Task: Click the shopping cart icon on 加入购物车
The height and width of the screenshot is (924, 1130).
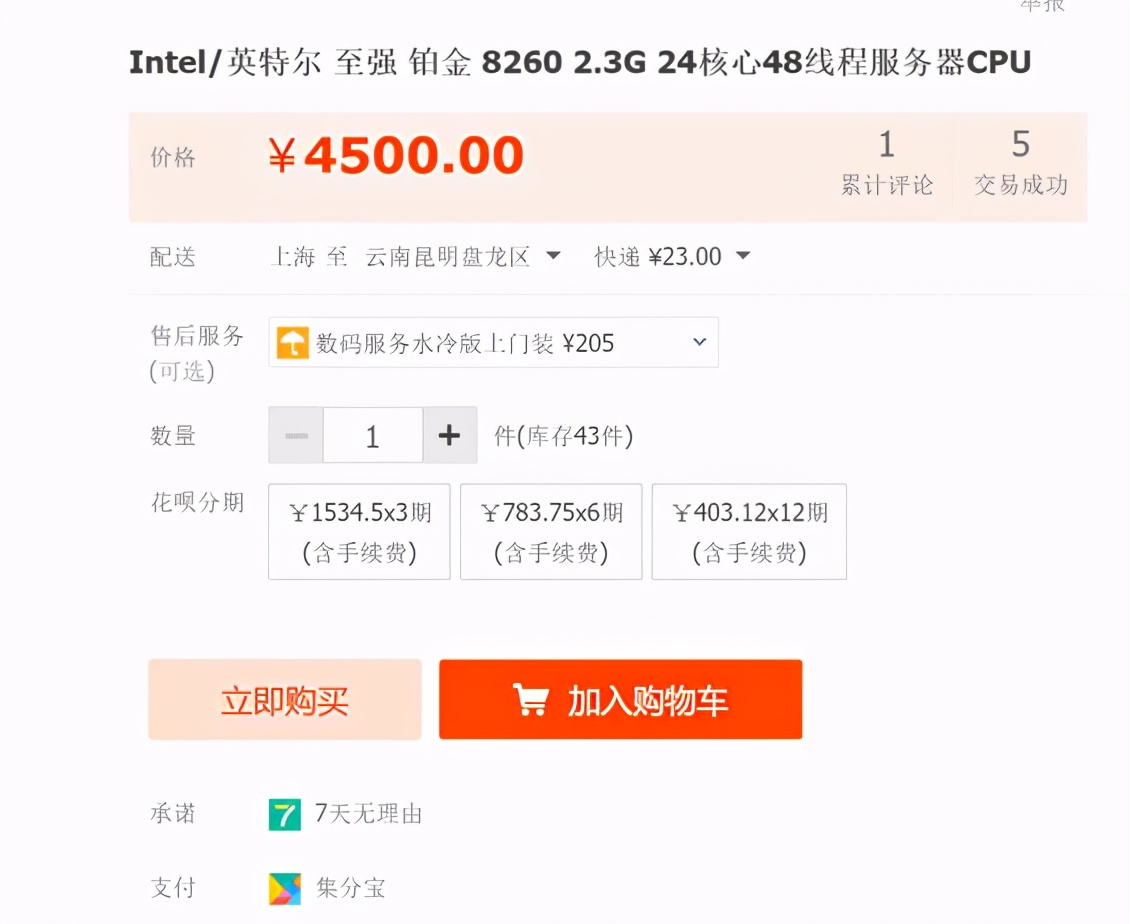Action: pyautogui.click(x=531, y=698)
